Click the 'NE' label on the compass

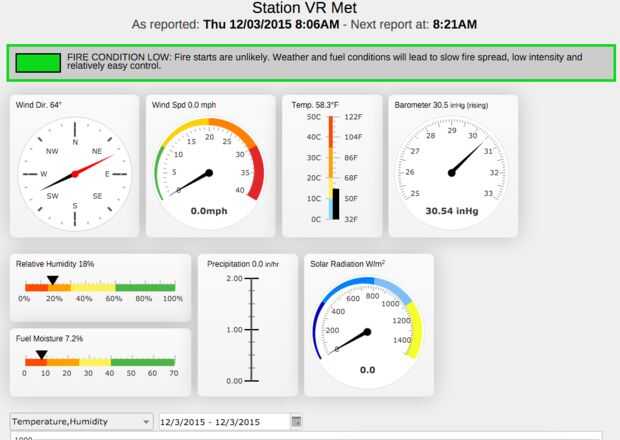click(97, 151)
